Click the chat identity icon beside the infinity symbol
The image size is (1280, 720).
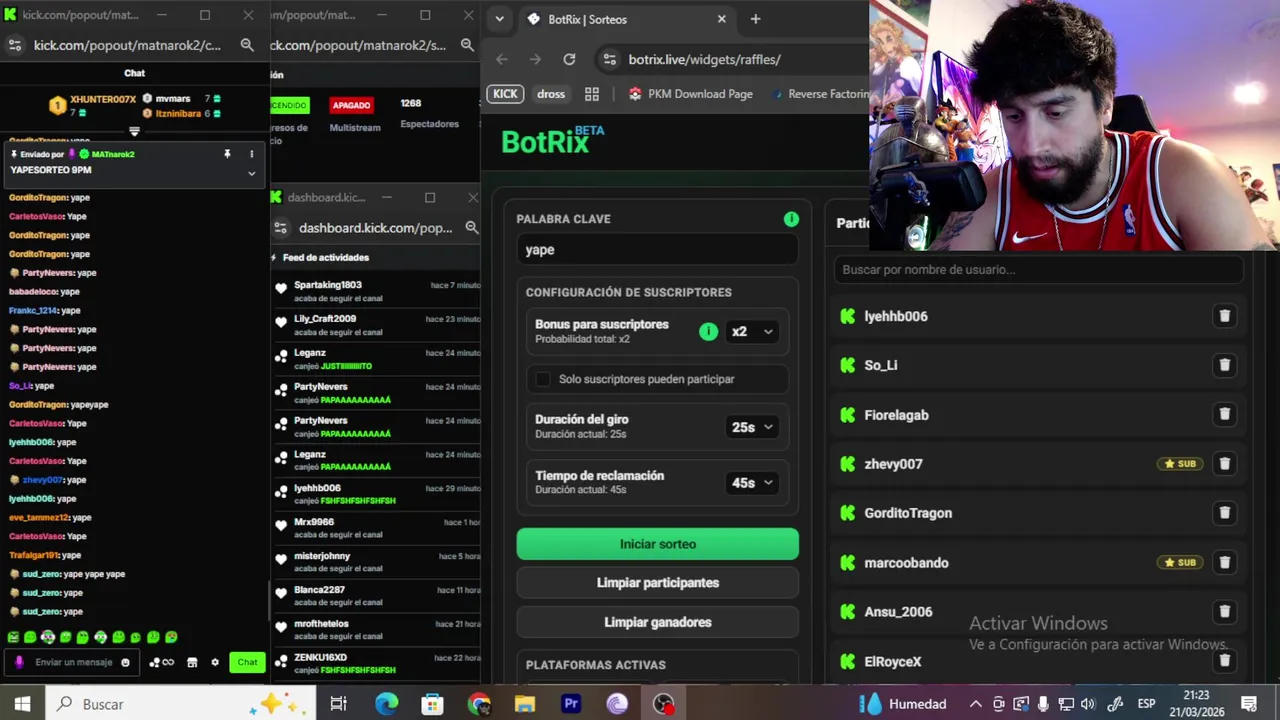154,662
